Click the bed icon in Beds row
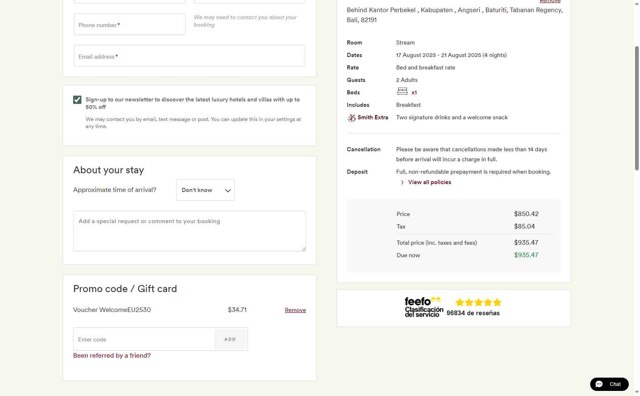This screenshot has width=640, height=396. pos(402,91)
